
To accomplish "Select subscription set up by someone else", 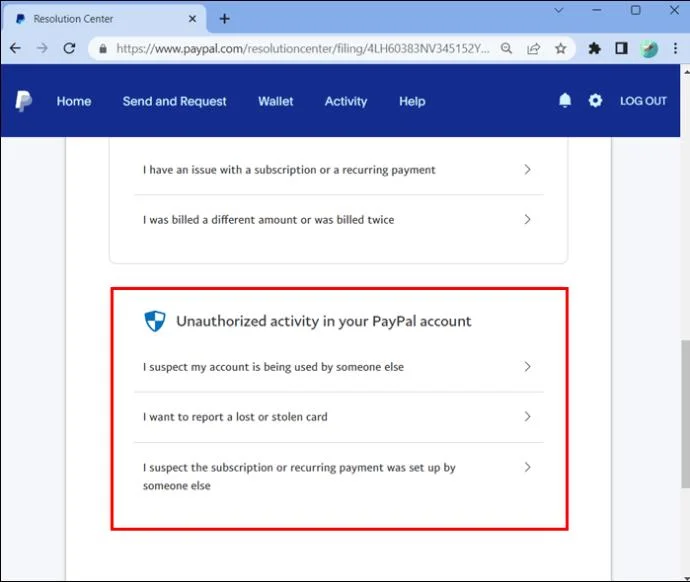I will 339,476.
